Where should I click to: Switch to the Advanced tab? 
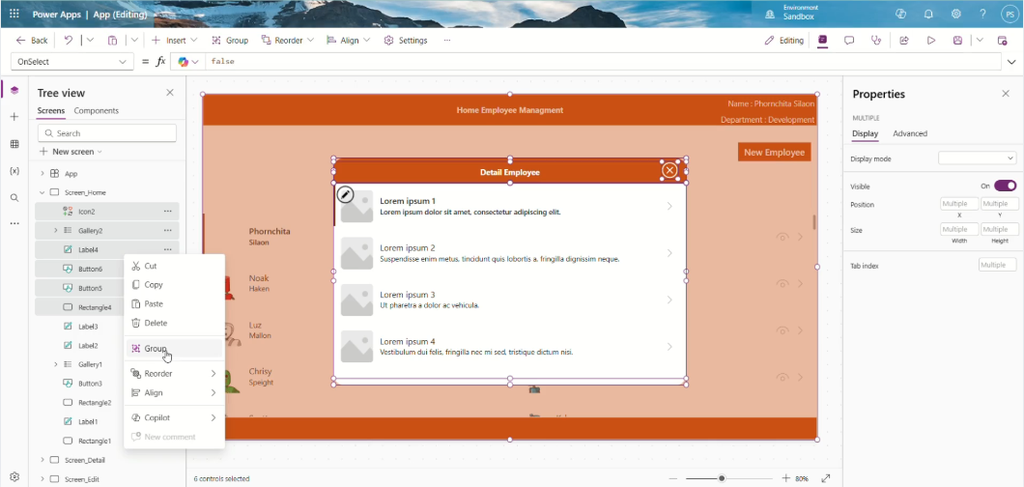coord(910,134)
